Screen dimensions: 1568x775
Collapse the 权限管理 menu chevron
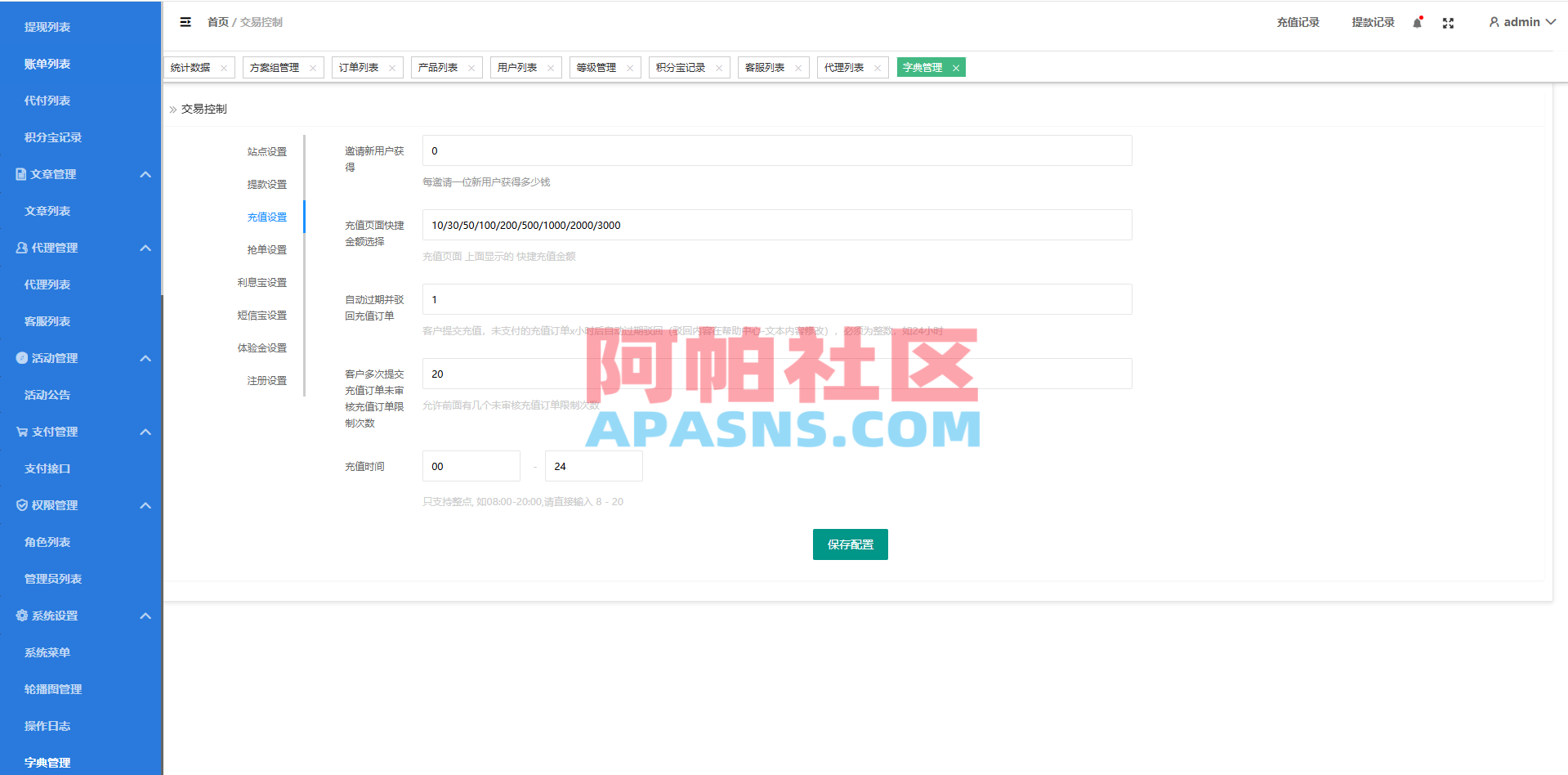(x=145, y=505)
